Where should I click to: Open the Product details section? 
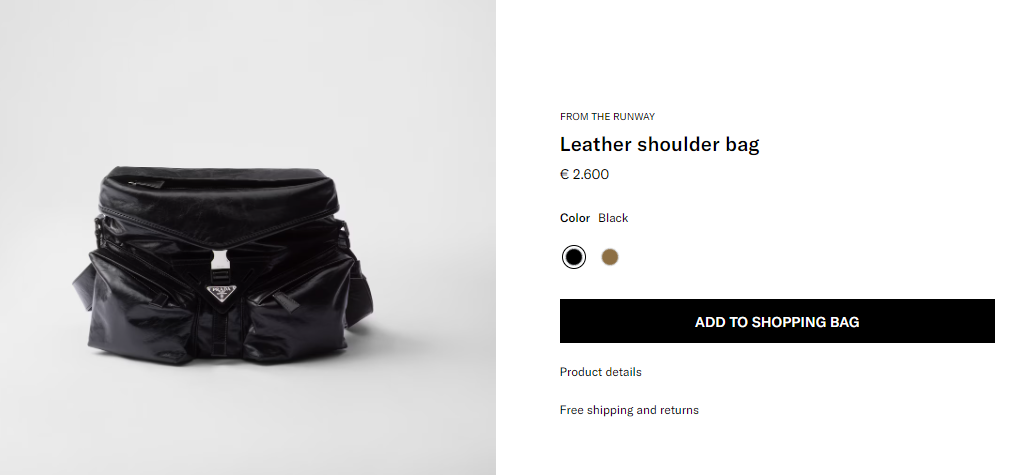tap(600, 372)
